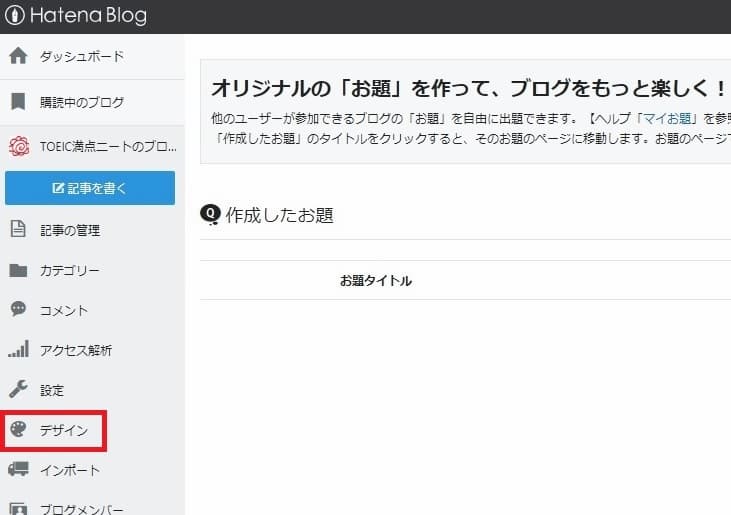Click the 購読中のブログ bookmark icon
The width and height of the screenshot is (731, 515).
pyautogui.click(x=18, y=102)
